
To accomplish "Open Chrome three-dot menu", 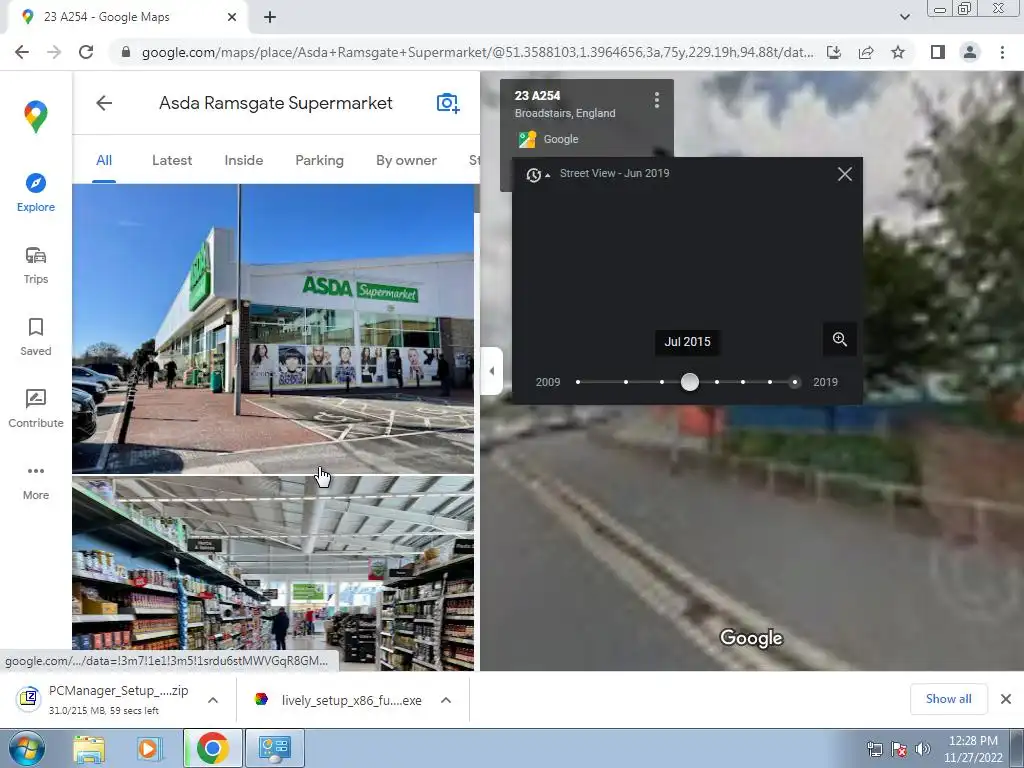I will pos(1002,52).
